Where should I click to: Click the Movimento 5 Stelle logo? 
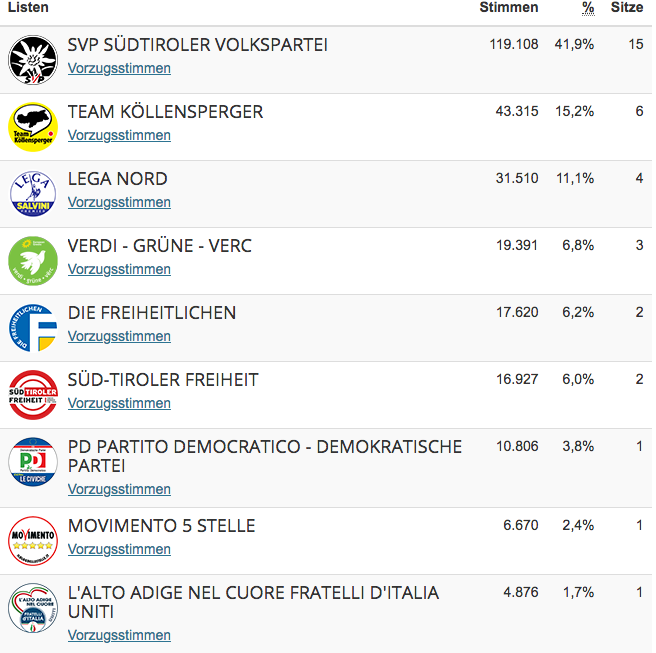coord(33,541)
